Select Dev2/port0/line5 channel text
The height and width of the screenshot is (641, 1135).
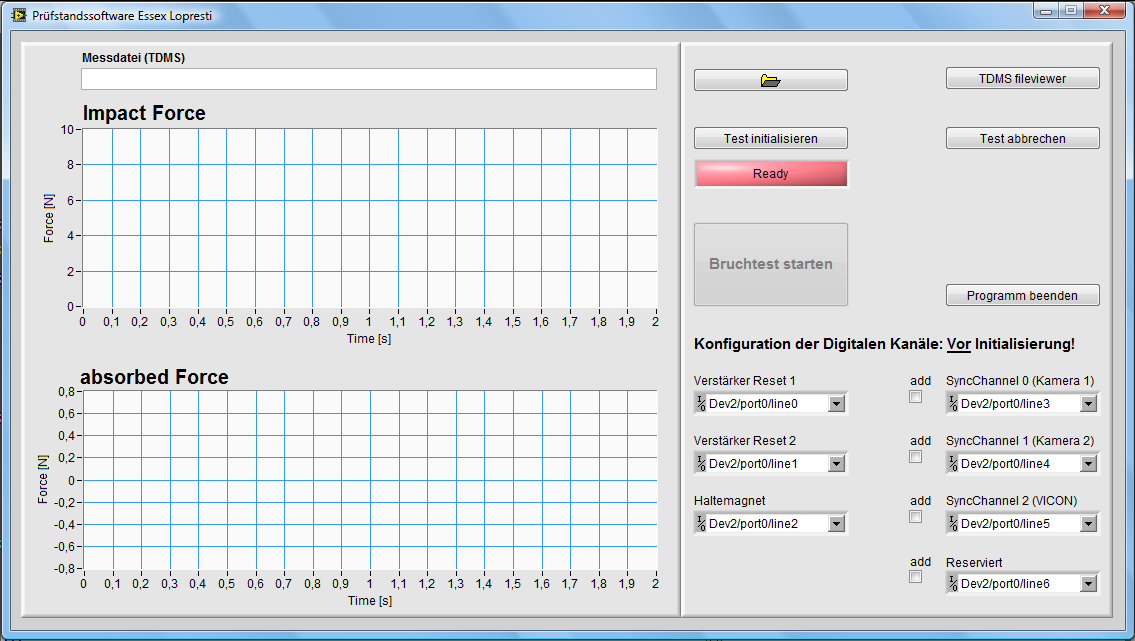(x=1005, y=524)
